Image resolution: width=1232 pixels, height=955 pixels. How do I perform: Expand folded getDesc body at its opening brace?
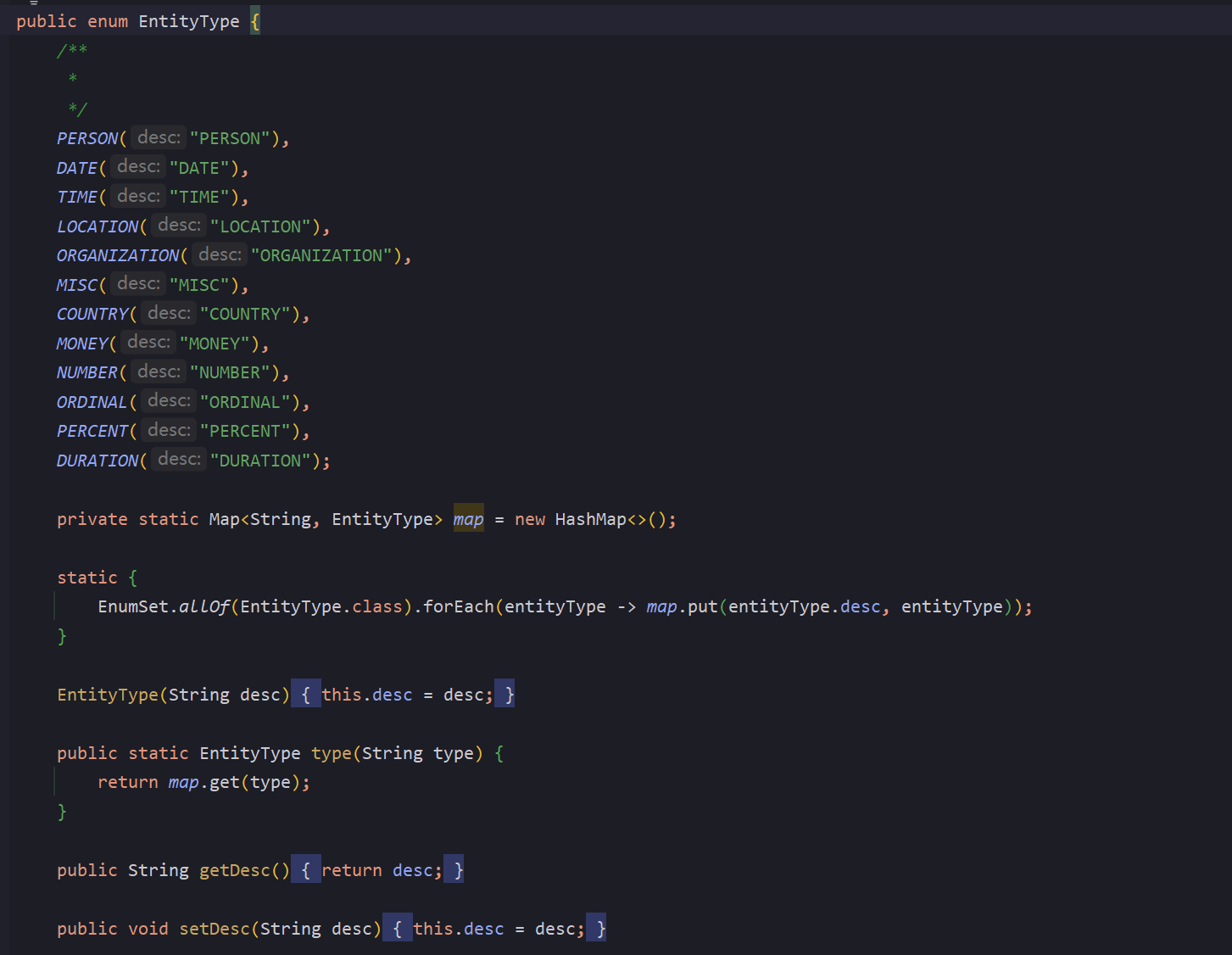[x=306, y=870]
